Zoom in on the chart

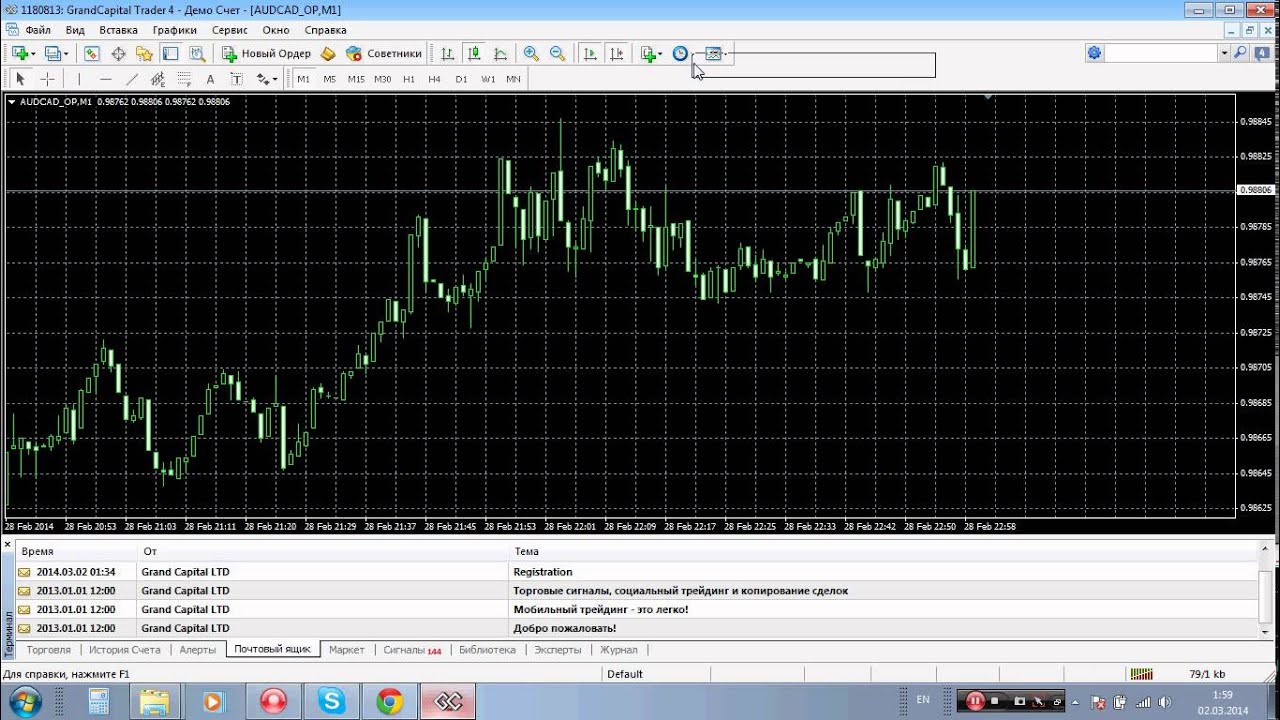pyautogui.click(x=531, y=53)
